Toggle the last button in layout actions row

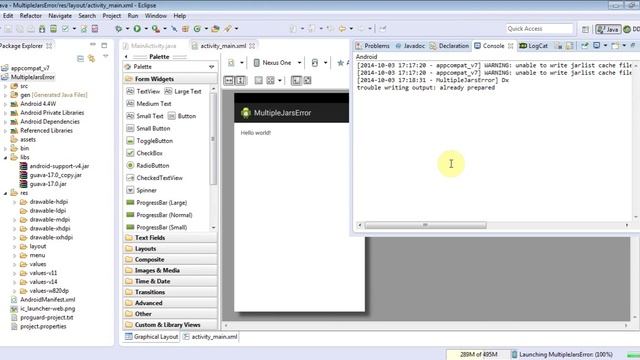tap(307, 80)
